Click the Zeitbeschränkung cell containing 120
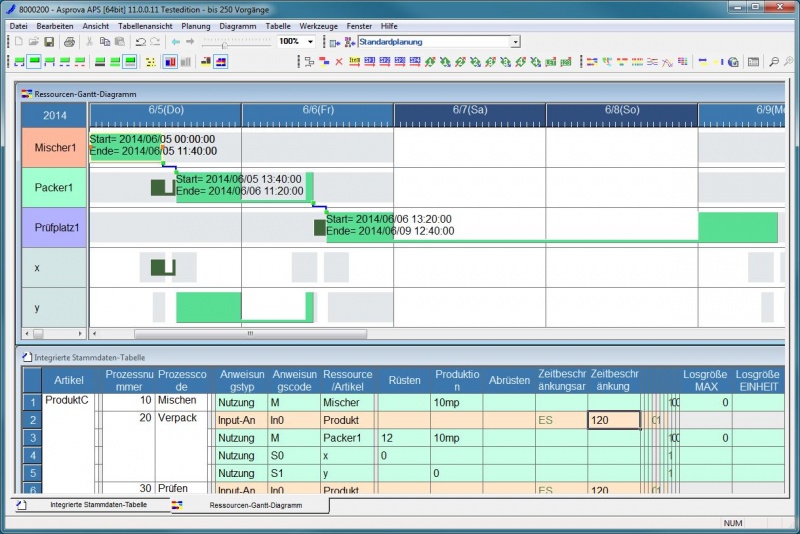Viewport: 800px width, 534px height. [613, 420]
